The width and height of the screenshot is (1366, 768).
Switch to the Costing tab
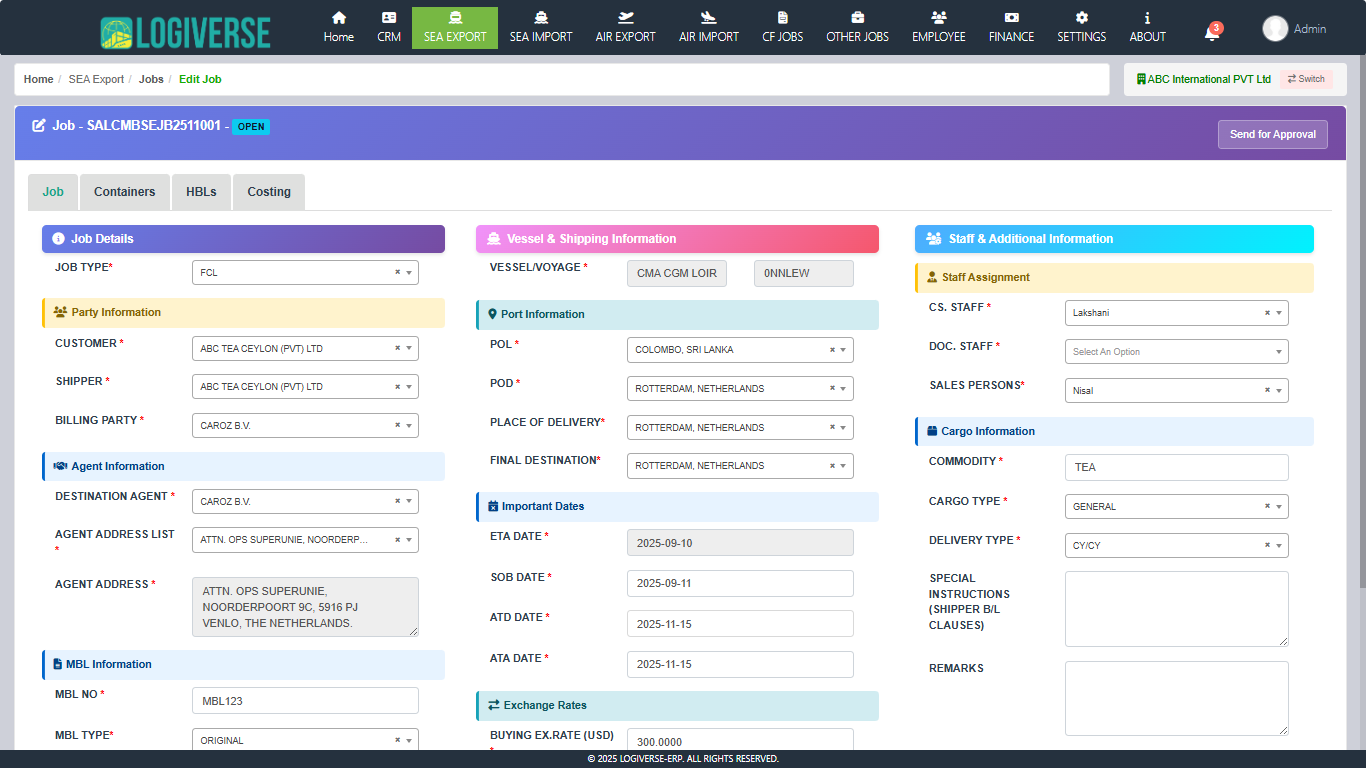click(x=269, y=192)
